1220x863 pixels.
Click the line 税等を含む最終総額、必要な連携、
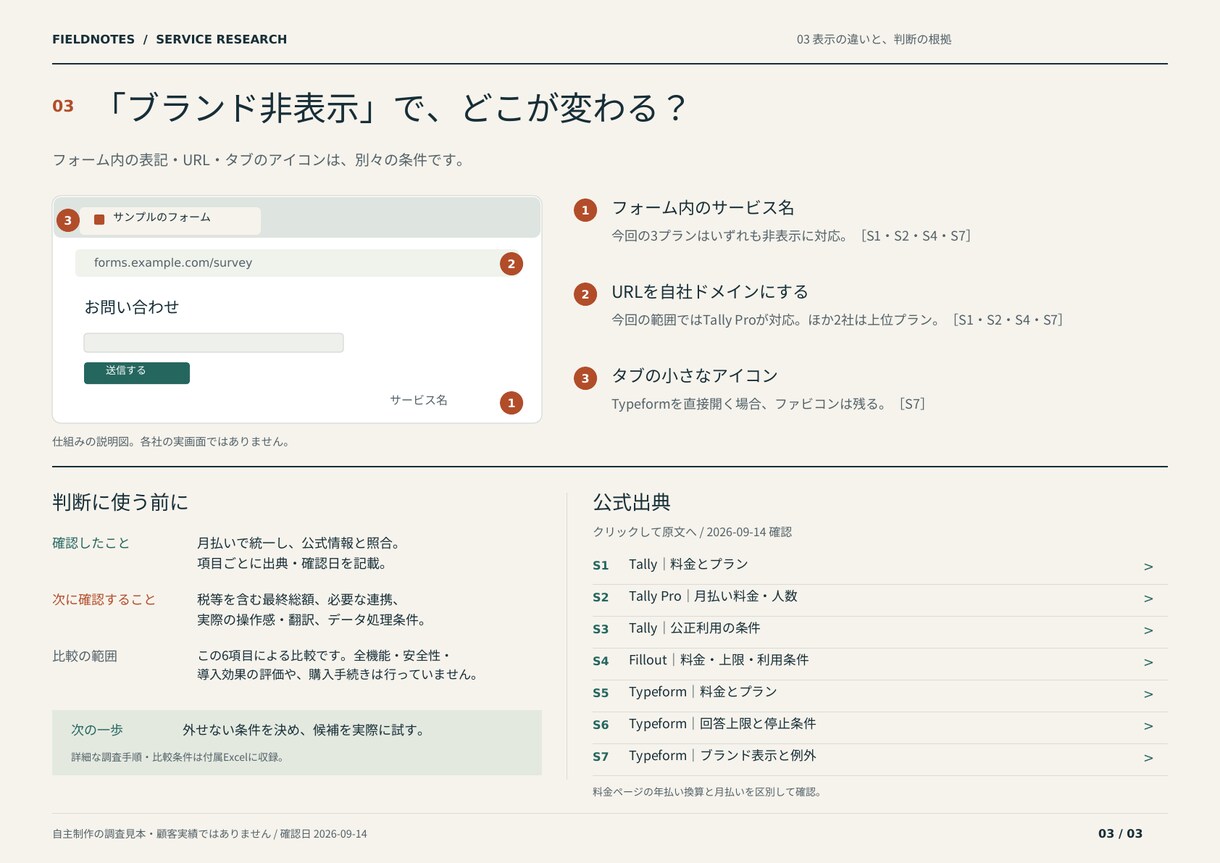click(x=299, y=600)
